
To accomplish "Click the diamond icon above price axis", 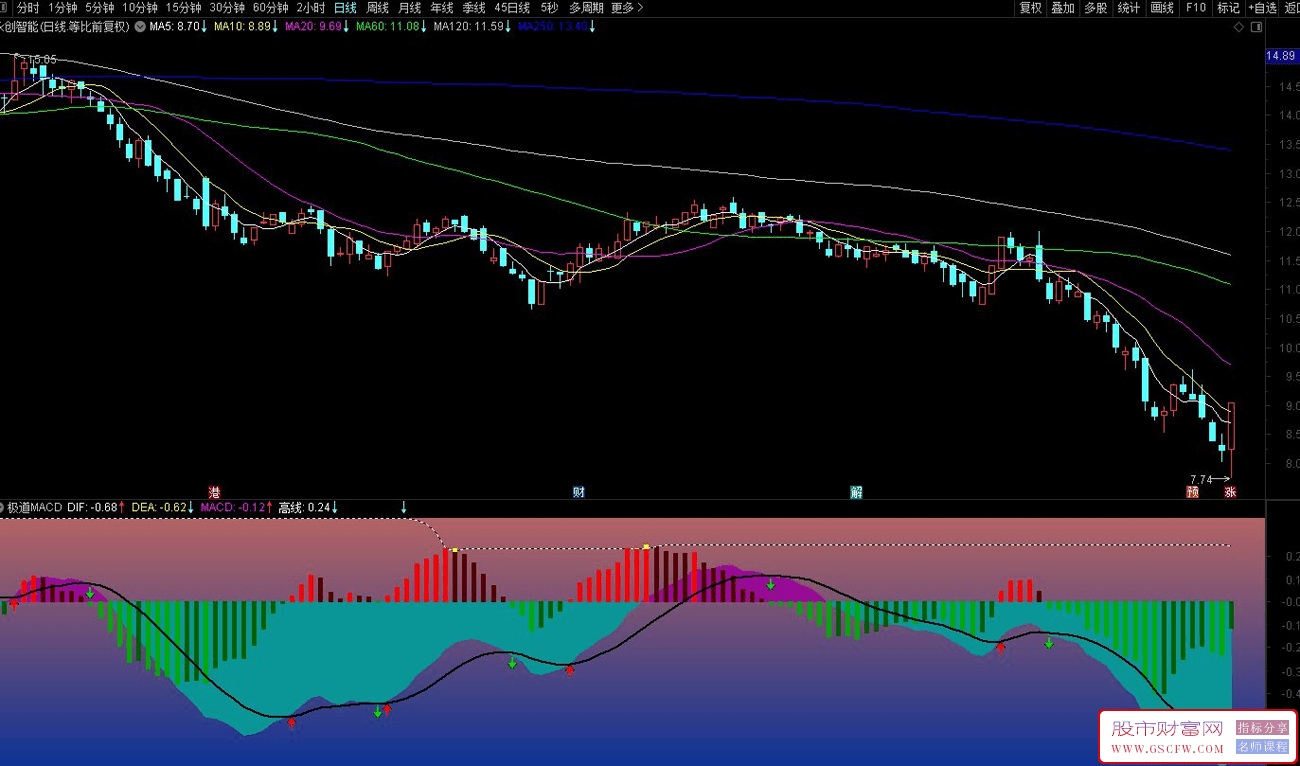I will [x=1240, y=27].
